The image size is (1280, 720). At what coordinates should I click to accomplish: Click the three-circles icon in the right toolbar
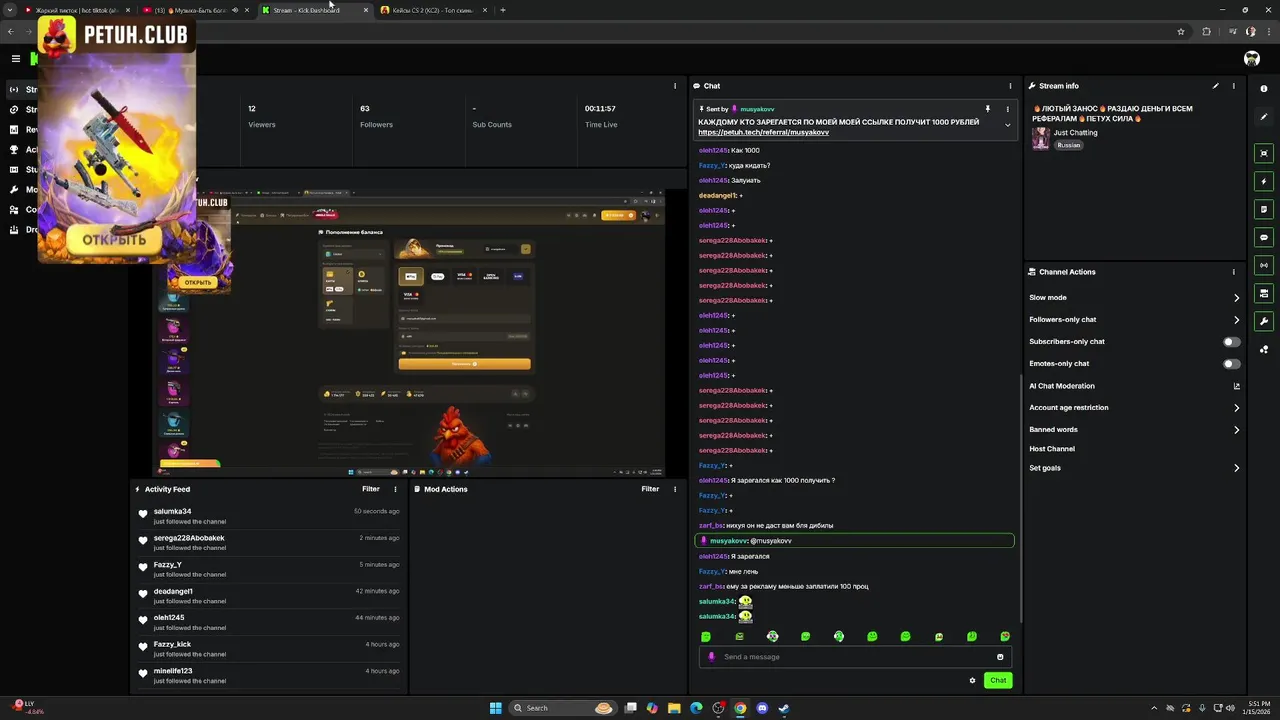(1264, 349)
